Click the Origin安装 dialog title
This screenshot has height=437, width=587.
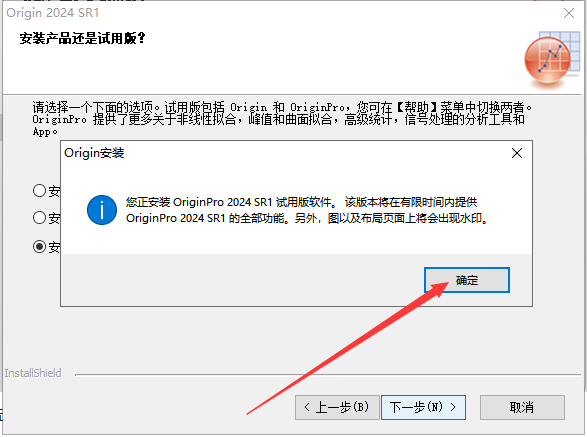pos(94,153)
